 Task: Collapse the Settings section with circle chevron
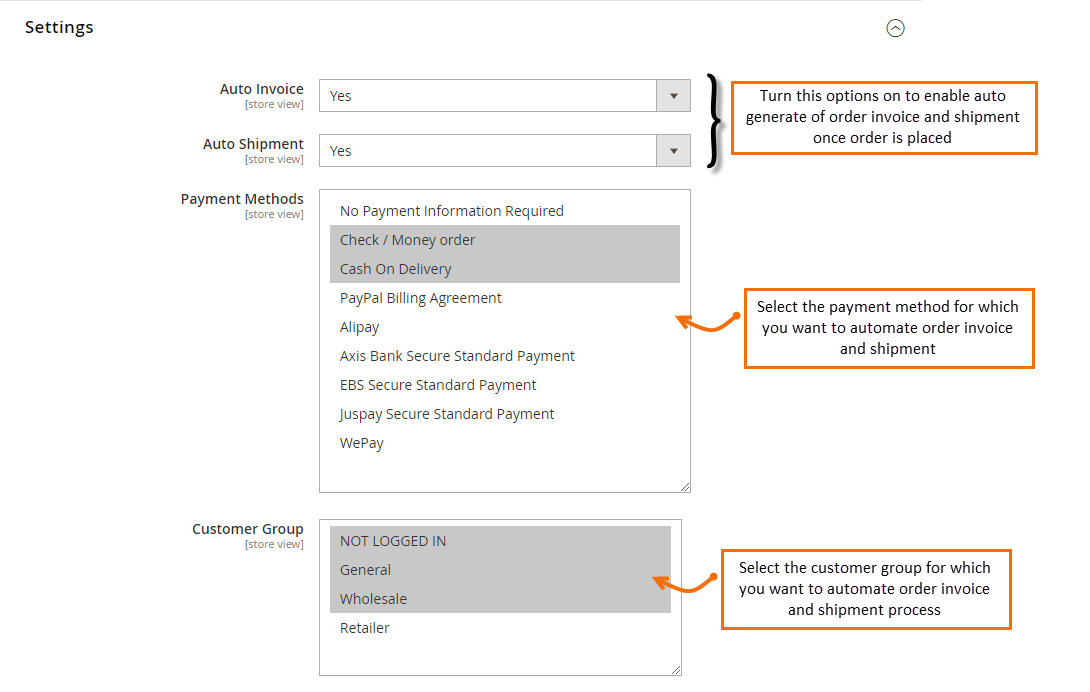[895, 28]
